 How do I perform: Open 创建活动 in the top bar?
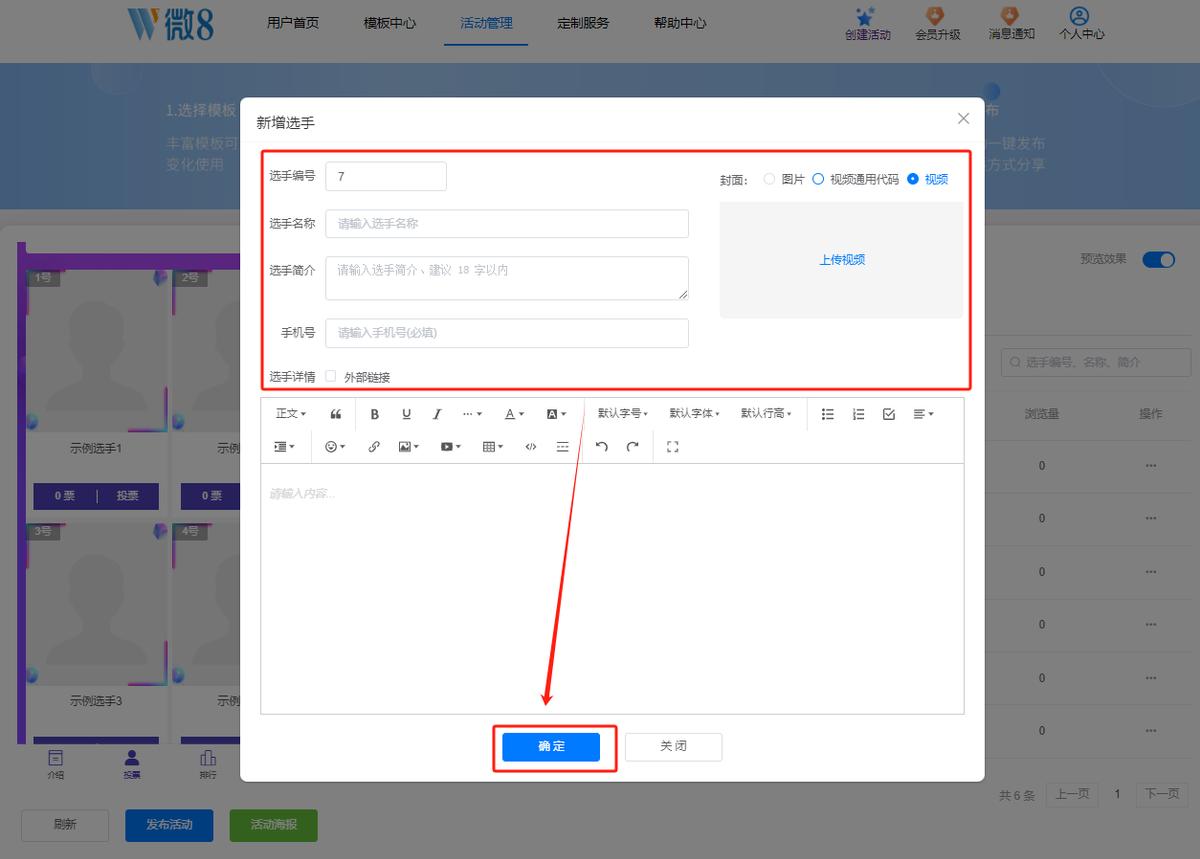point(867,23)
